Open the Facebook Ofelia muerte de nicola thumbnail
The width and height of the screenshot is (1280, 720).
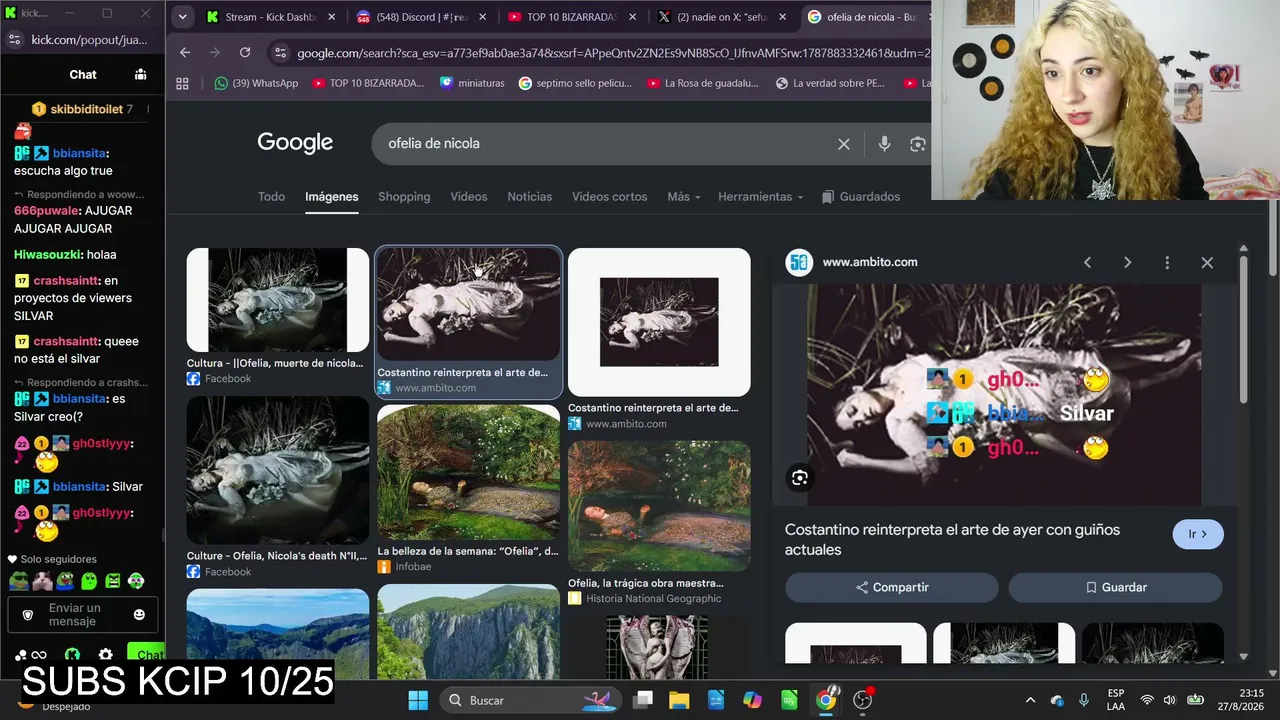pyautogui.click(x=278, y=301)
